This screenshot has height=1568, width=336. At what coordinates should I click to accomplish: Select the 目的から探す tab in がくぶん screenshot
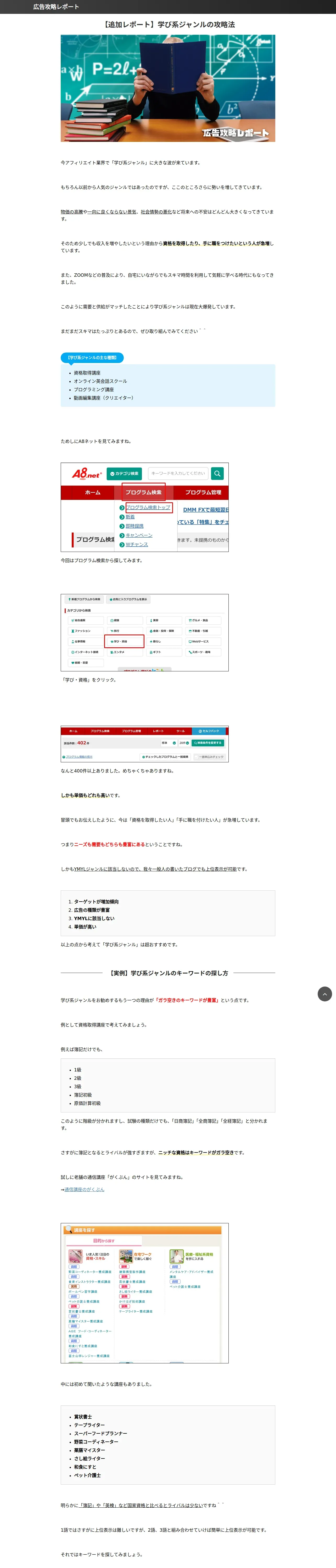coord(104,1241)
